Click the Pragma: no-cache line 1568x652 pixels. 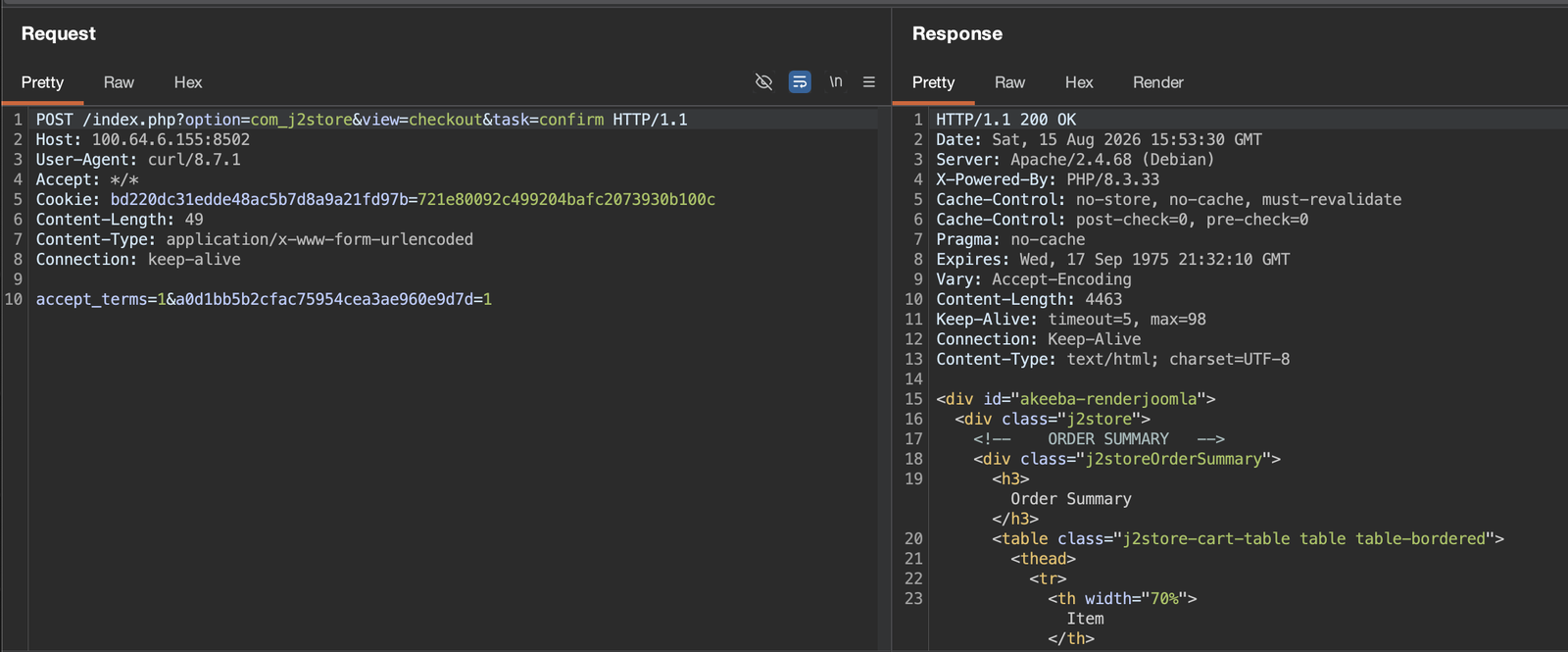(1010, 239)
